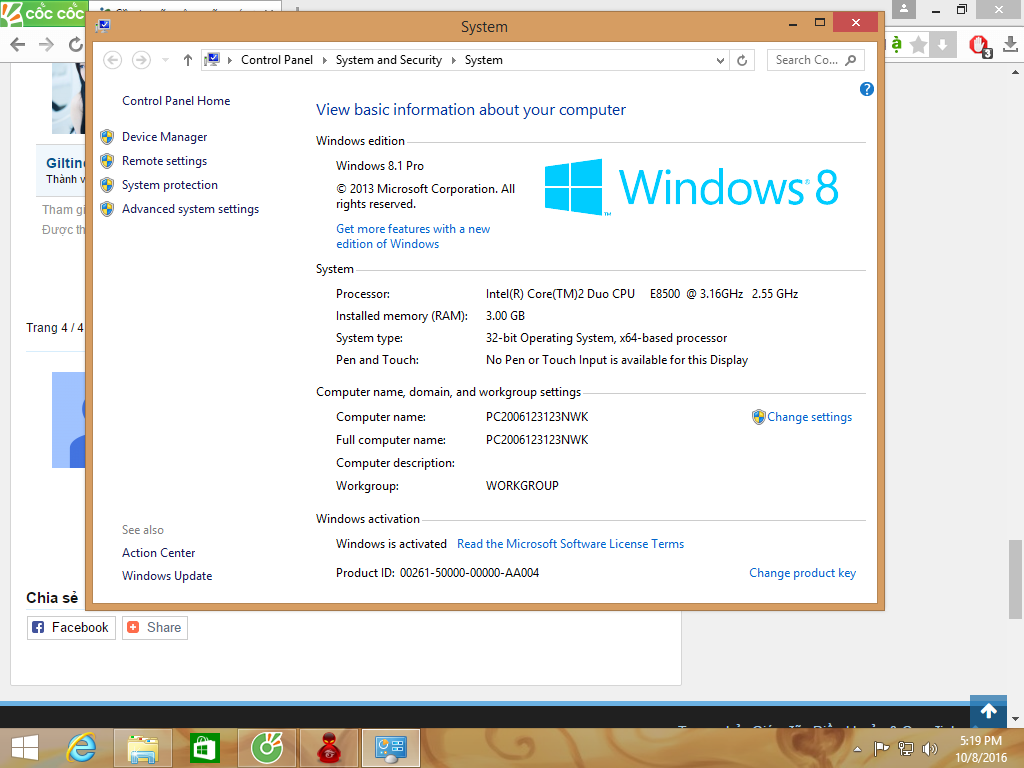Open Windows Update under See also
1024x768 pixels.
coord(167,575)
